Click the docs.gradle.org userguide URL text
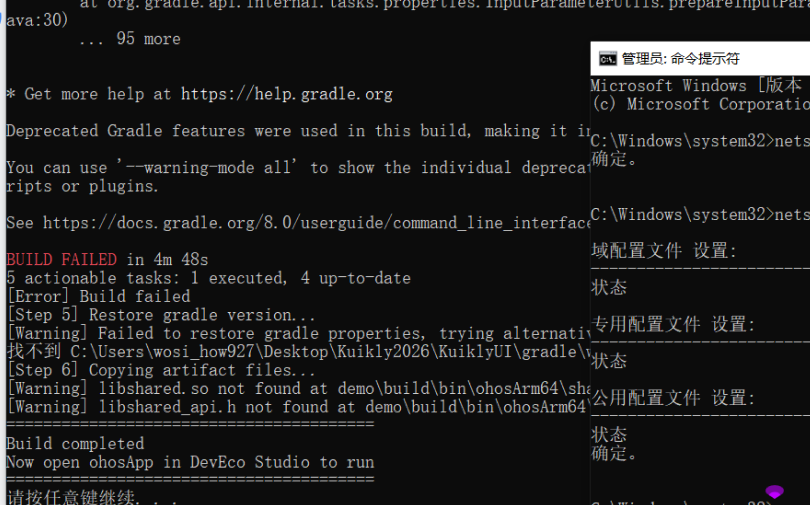The height and width of the screenshot is (505, 810). [316, 223]
